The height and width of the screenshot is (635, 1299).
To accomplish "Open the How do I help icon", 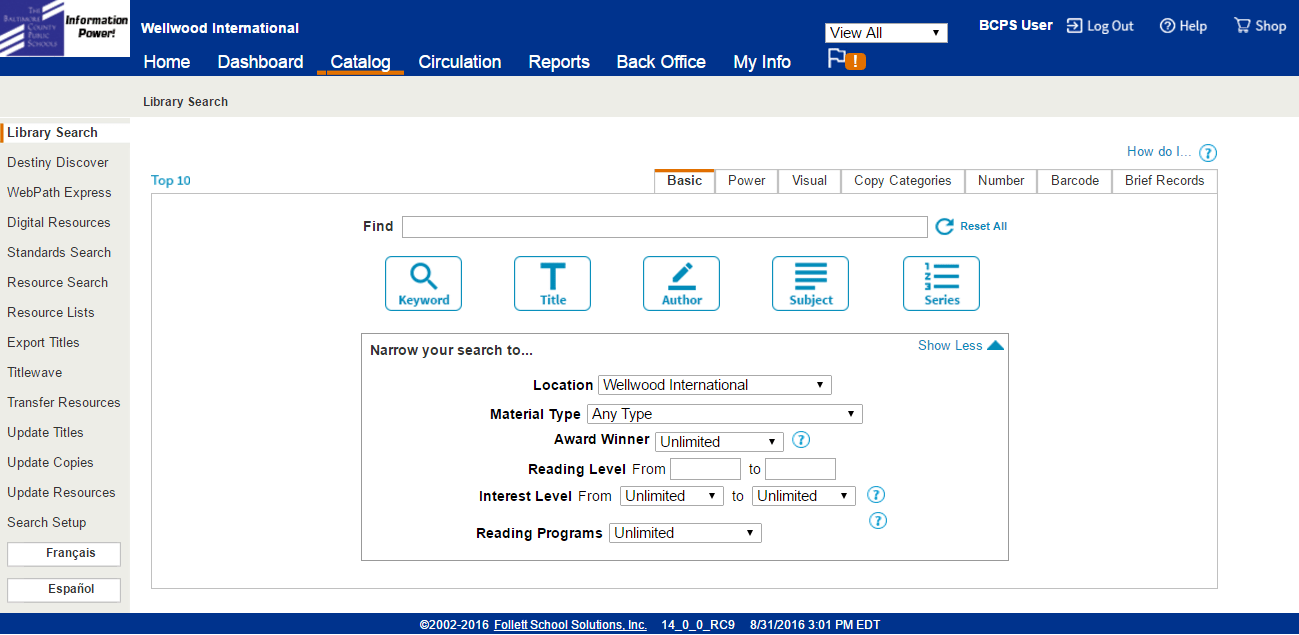I will pyautogui.click(x=1207, y=152).
